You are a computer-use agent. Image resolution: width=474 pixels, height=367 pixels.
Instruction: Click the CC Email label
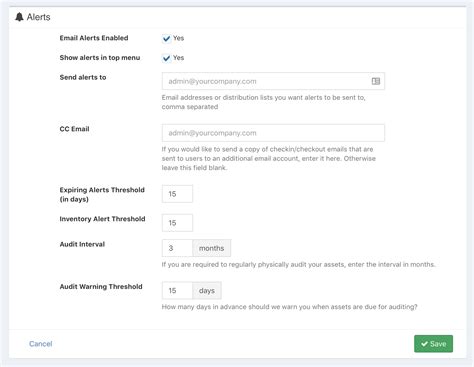coord(75,129)
